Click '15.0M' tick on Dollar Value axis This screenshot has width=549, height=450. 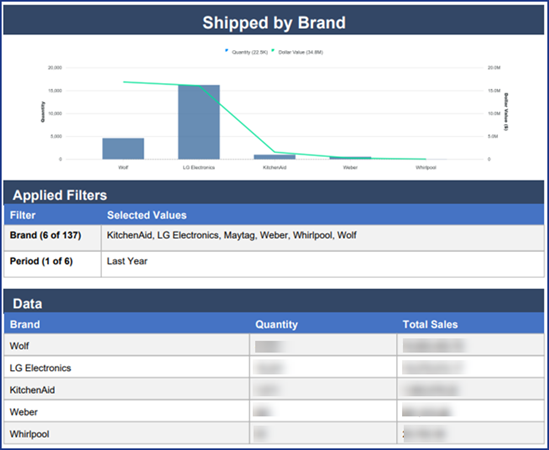point(494,91)
